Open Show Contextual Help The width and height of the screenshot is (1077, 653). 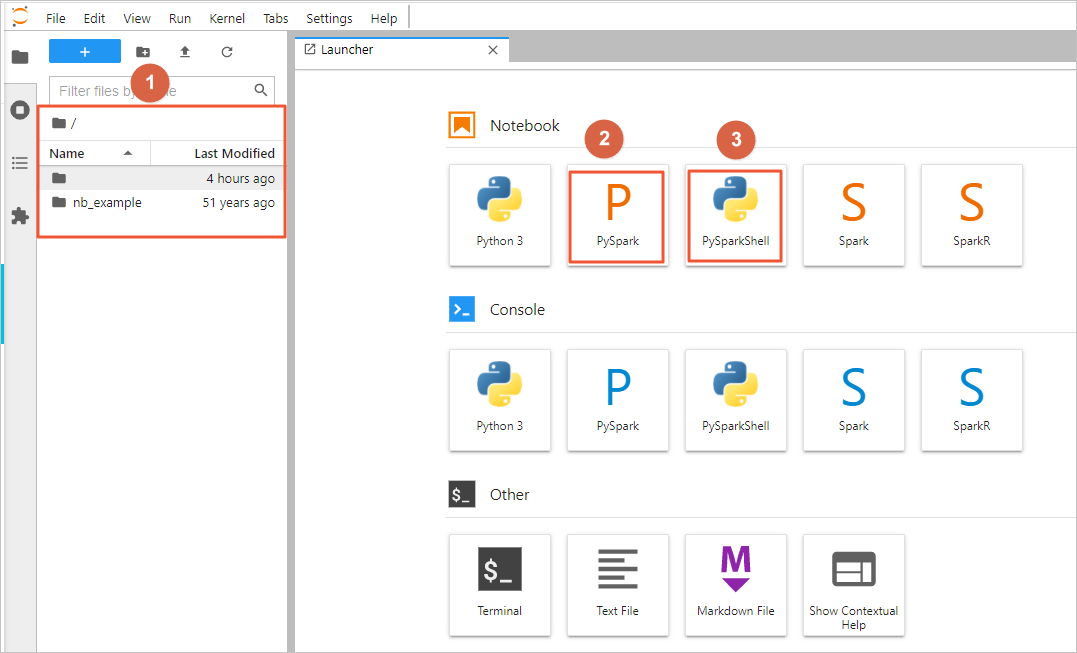point(854,586)
